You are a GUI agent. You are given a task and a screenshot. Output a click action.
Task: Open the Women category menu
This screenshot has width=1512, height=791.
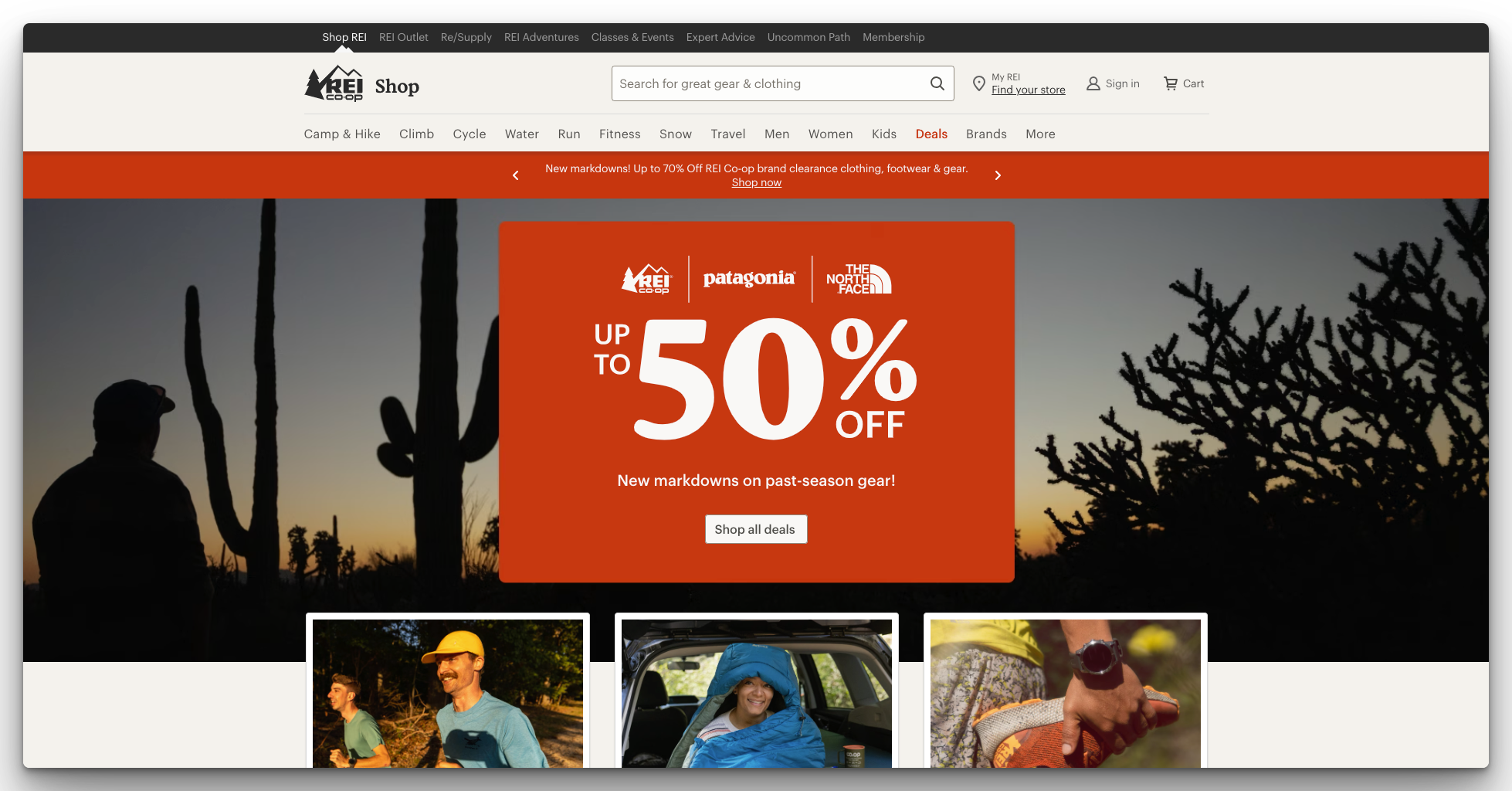pyautogui.click(x=831, y=134)
